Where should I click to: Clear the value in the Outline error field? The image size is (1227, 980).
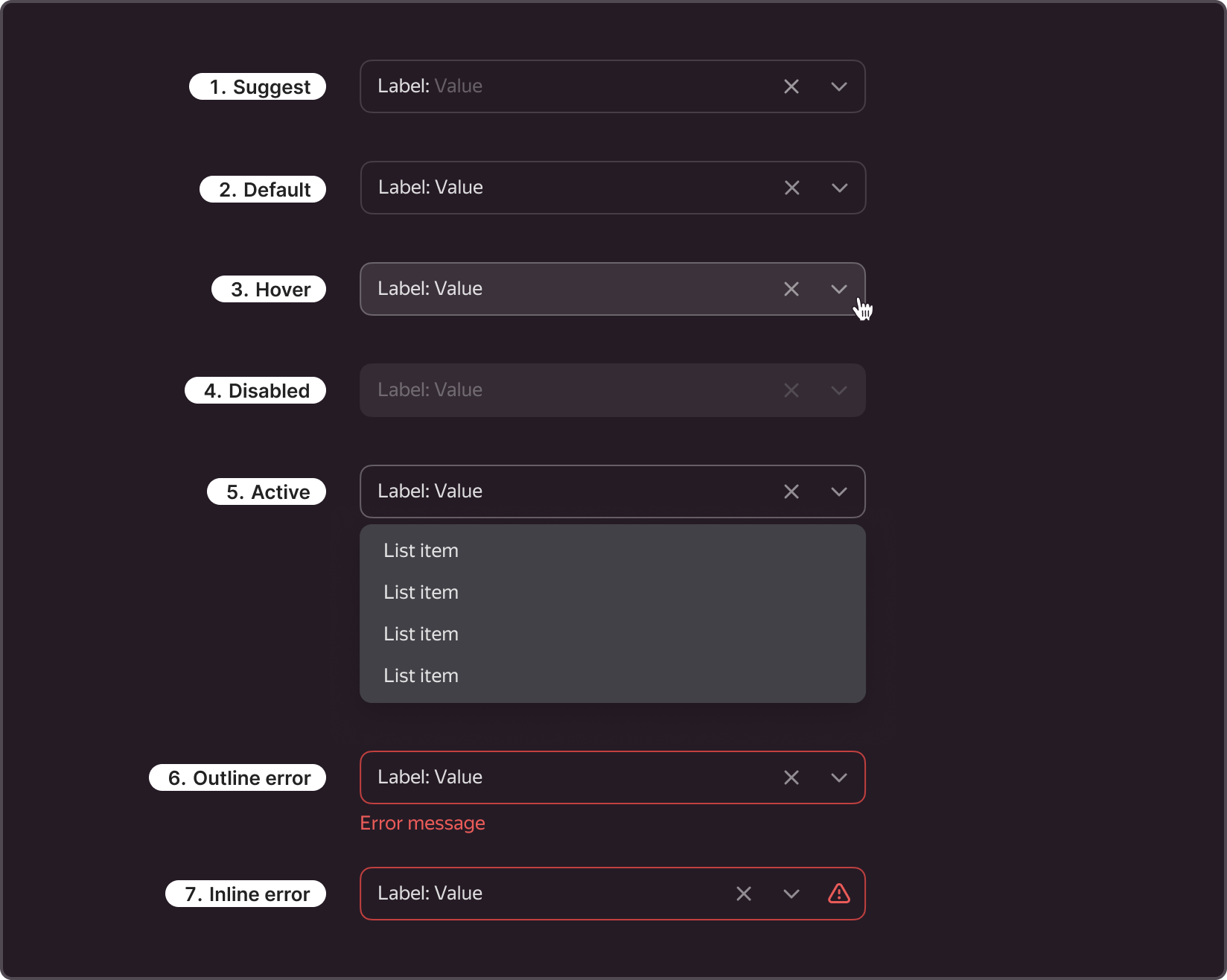[791, 777]
